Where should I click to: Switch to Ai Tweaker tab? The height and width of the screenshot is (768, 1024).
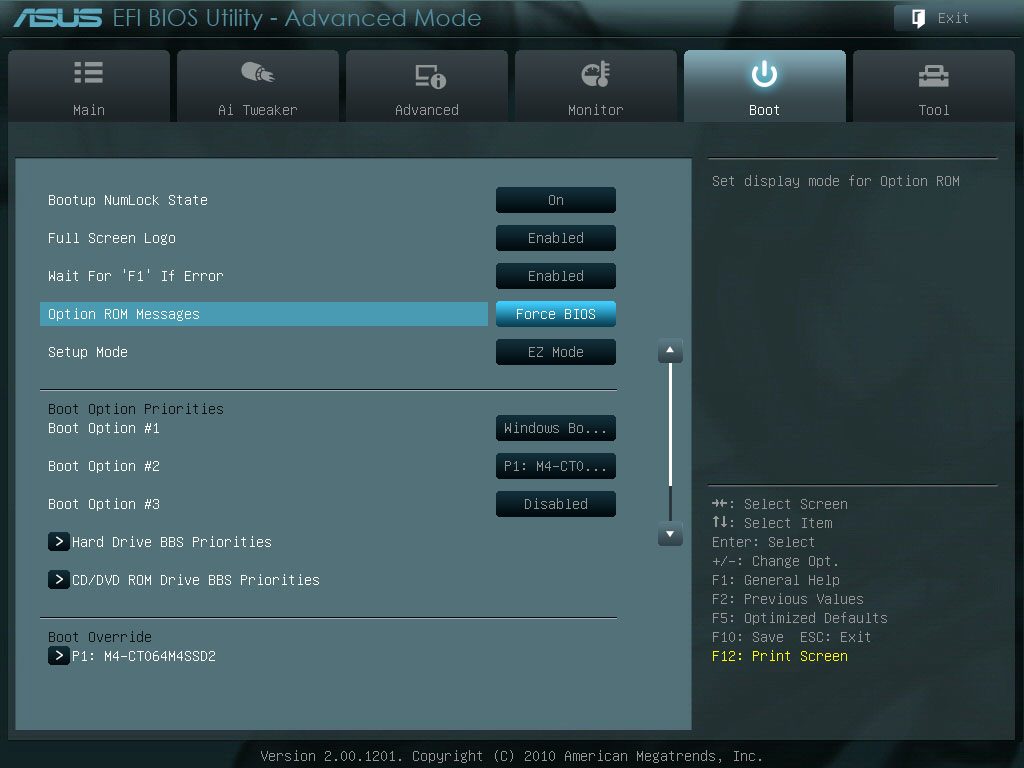click(258, 86)
